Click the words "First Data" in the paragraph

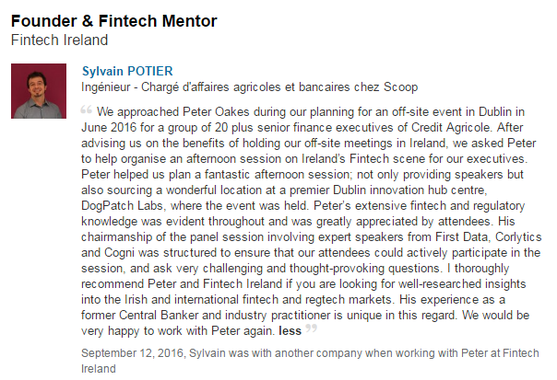click(x=463, y=237)
